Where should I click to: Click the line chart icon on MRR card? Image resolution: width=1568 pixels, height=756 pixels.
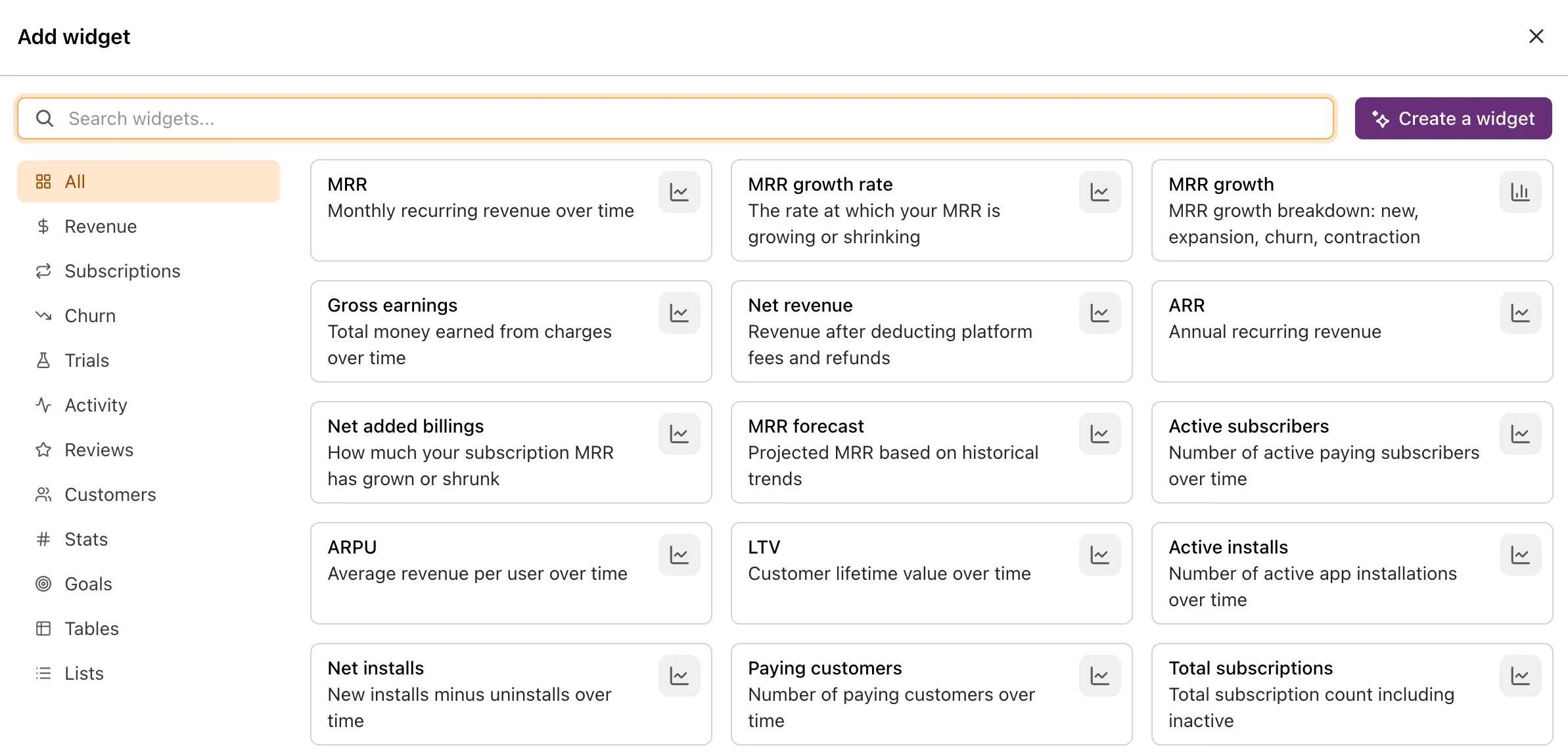coord(679,192)
